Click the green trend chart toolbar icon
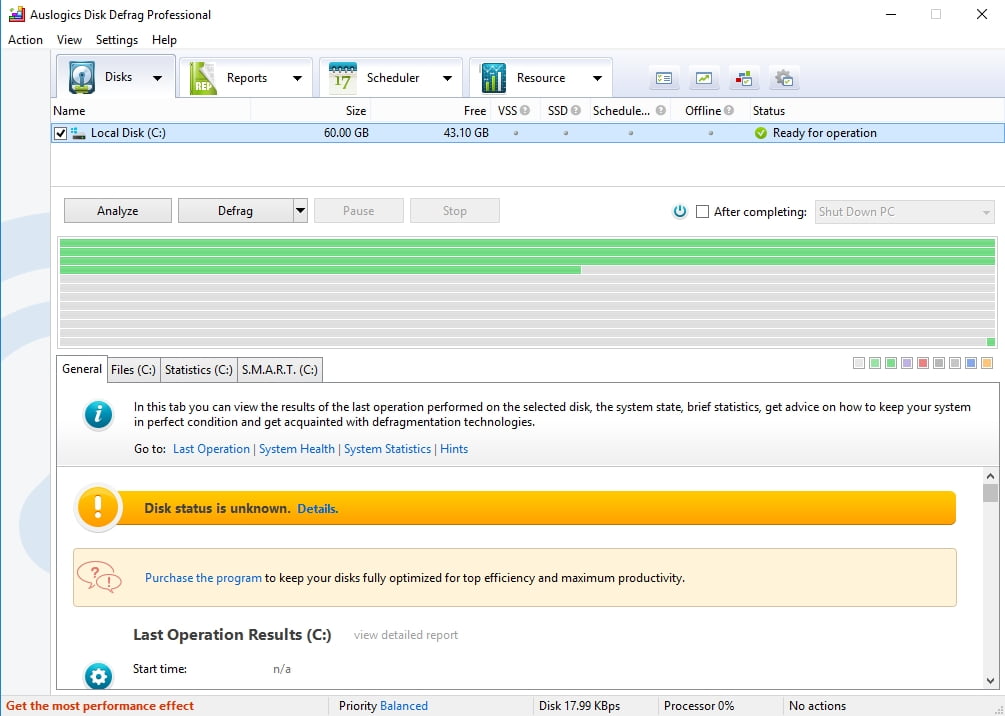This screenshot has height=716, width=1005. click(704, 78)
